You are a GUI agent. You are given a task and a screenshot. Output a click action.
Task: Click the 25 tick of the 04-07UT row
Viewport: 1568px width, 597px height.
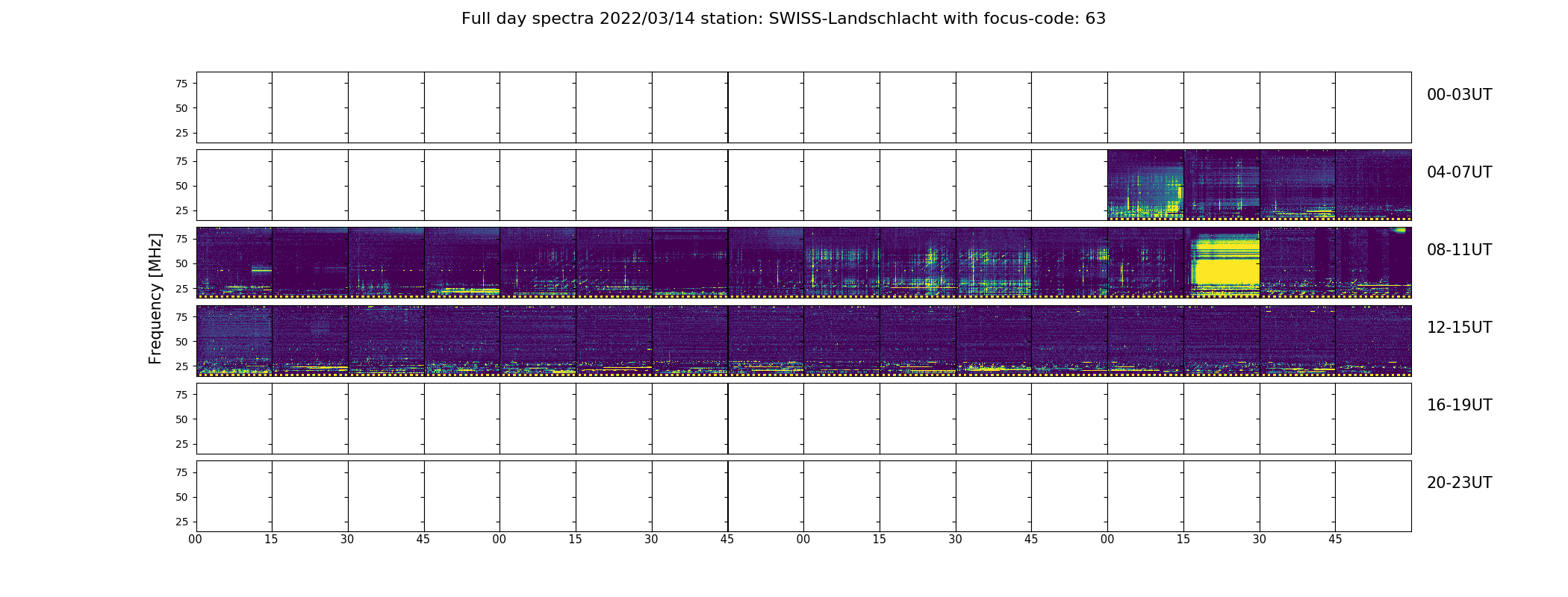181,210
